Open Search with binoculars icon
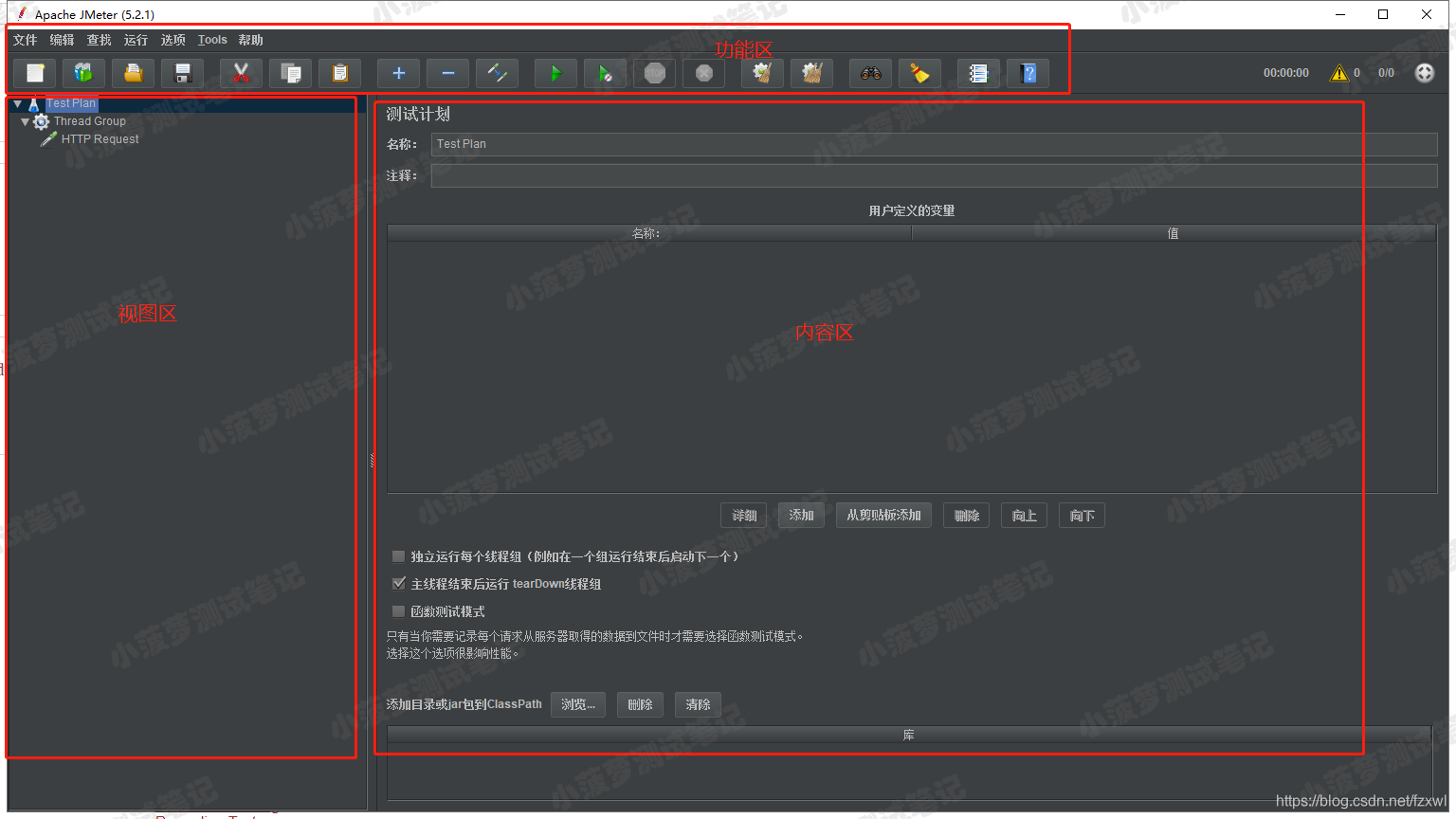 pyautogui.click(x=871, y=73)
